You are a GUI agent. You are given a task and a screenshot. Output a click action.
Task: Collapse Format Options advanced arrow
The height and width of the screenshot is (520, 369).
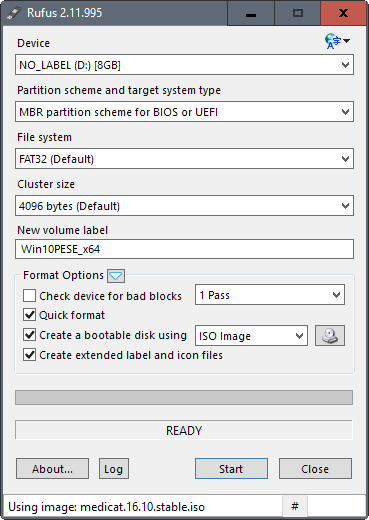tap(116, 276)
